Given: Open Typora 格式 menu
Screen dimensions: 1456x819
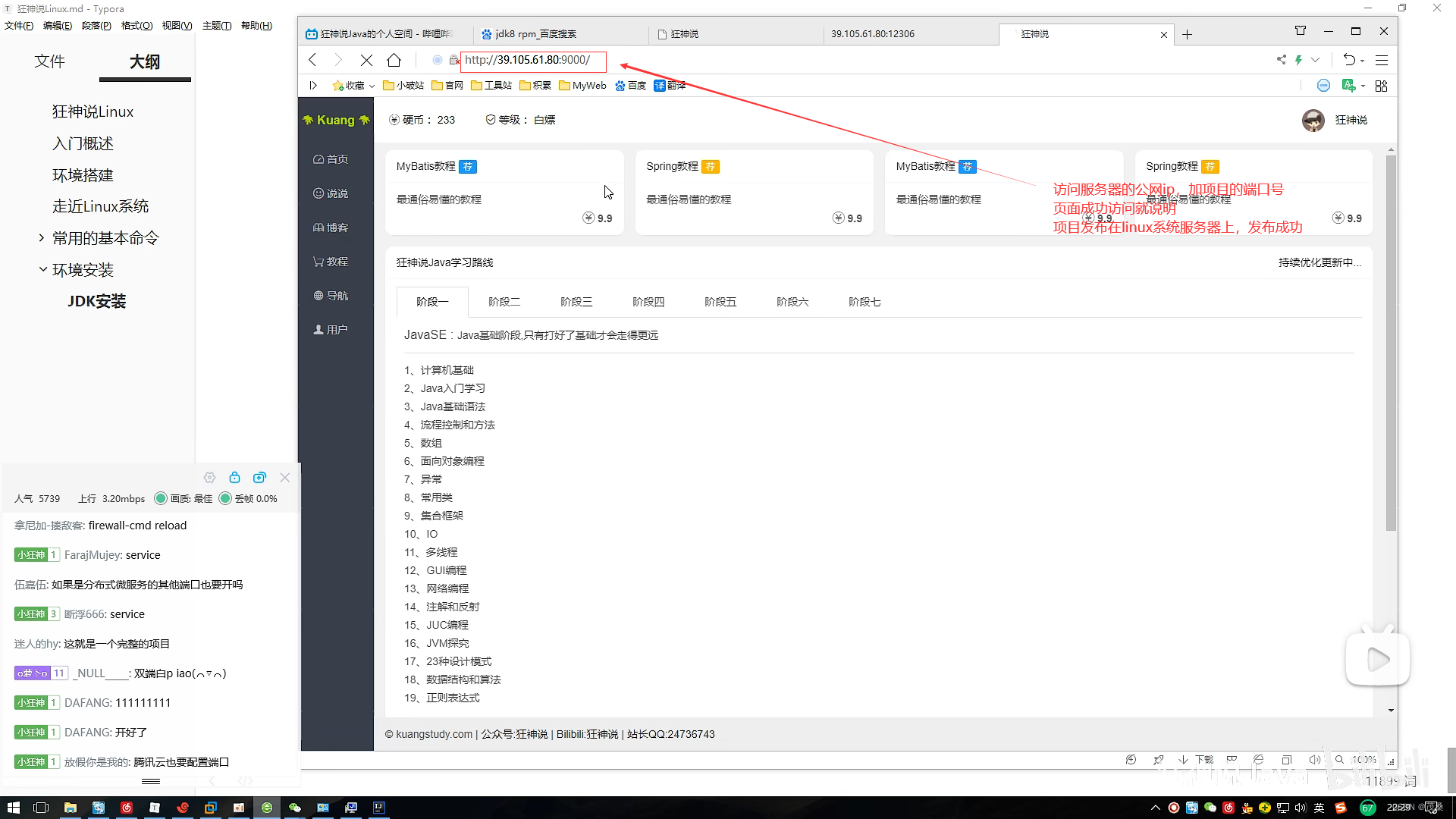Looking at the screenshot, I should click(x=136, y=26).
